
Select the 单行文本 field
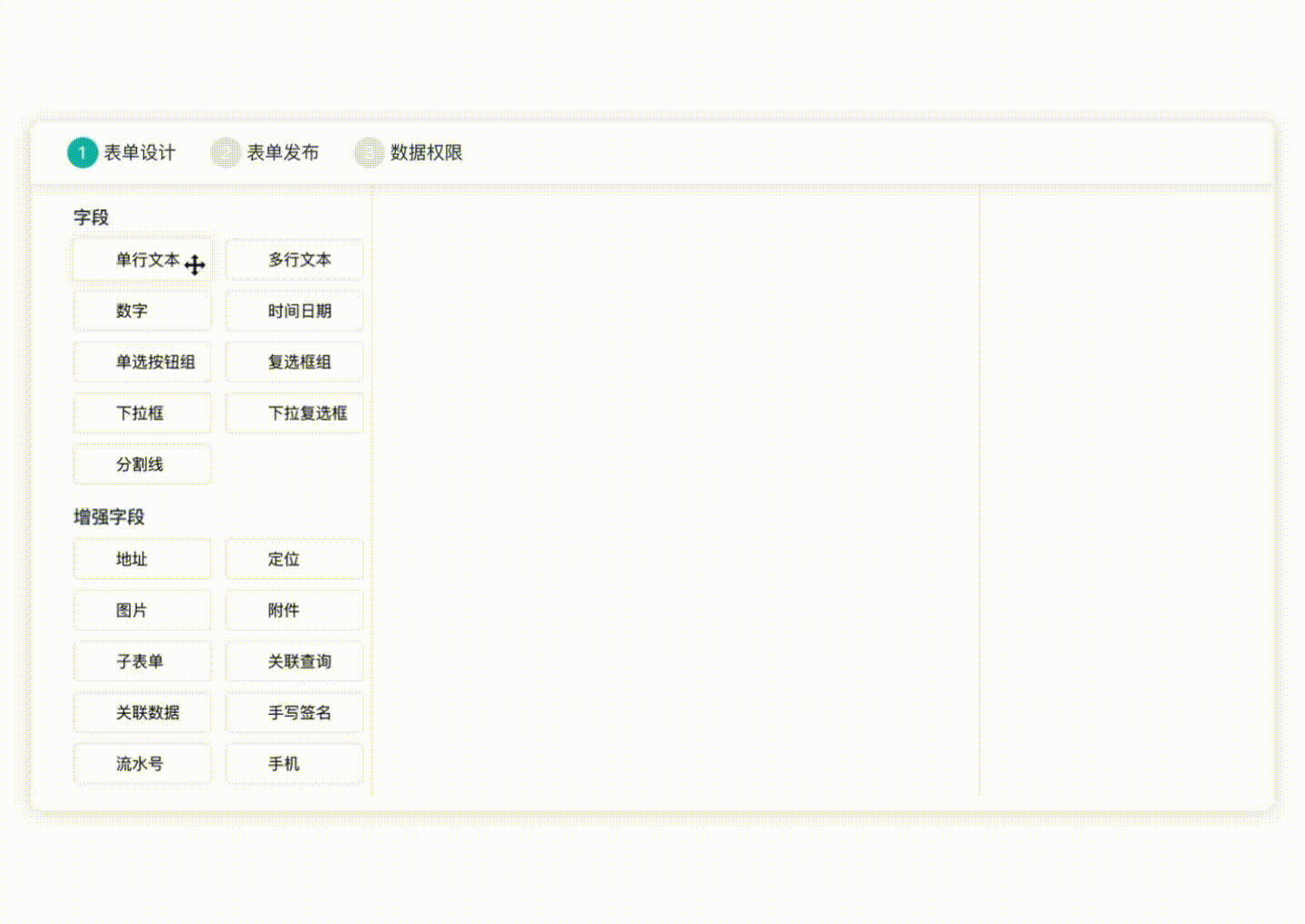click(142, 260)
